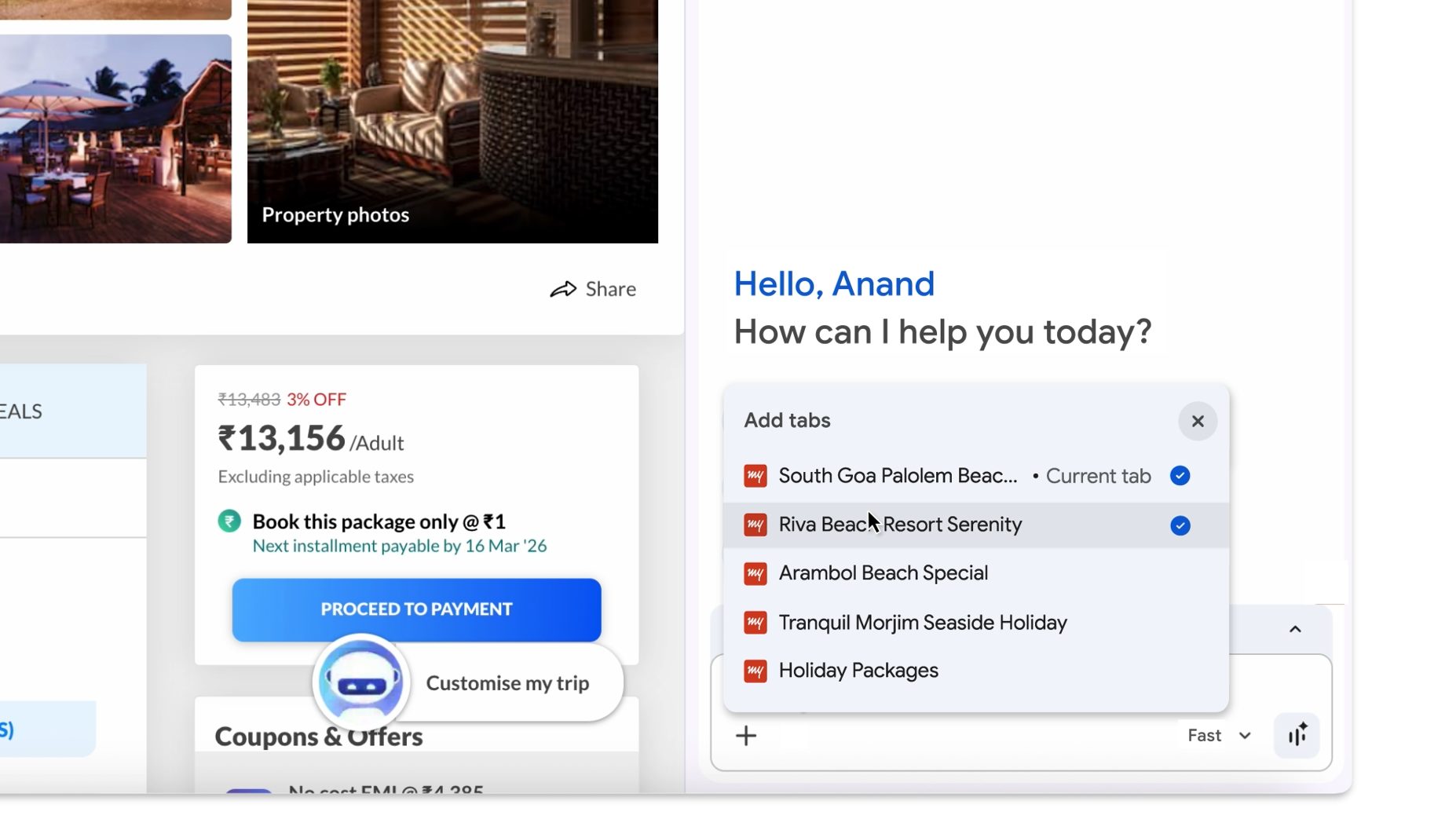The width and height of the screenshot is (1456, 819).
Task: Click the Share arrow icon
Action: pos(563,290)
